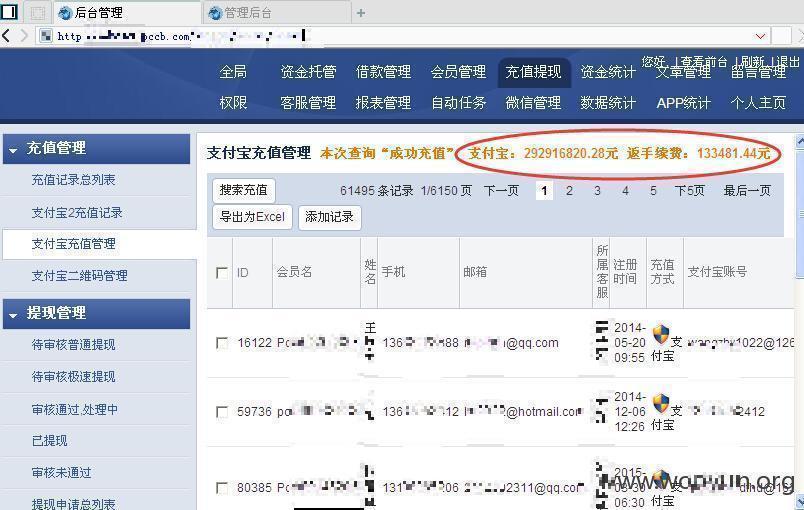
Task: Open 充值记录总列表 in sidebar
Action: click(73, 180)
